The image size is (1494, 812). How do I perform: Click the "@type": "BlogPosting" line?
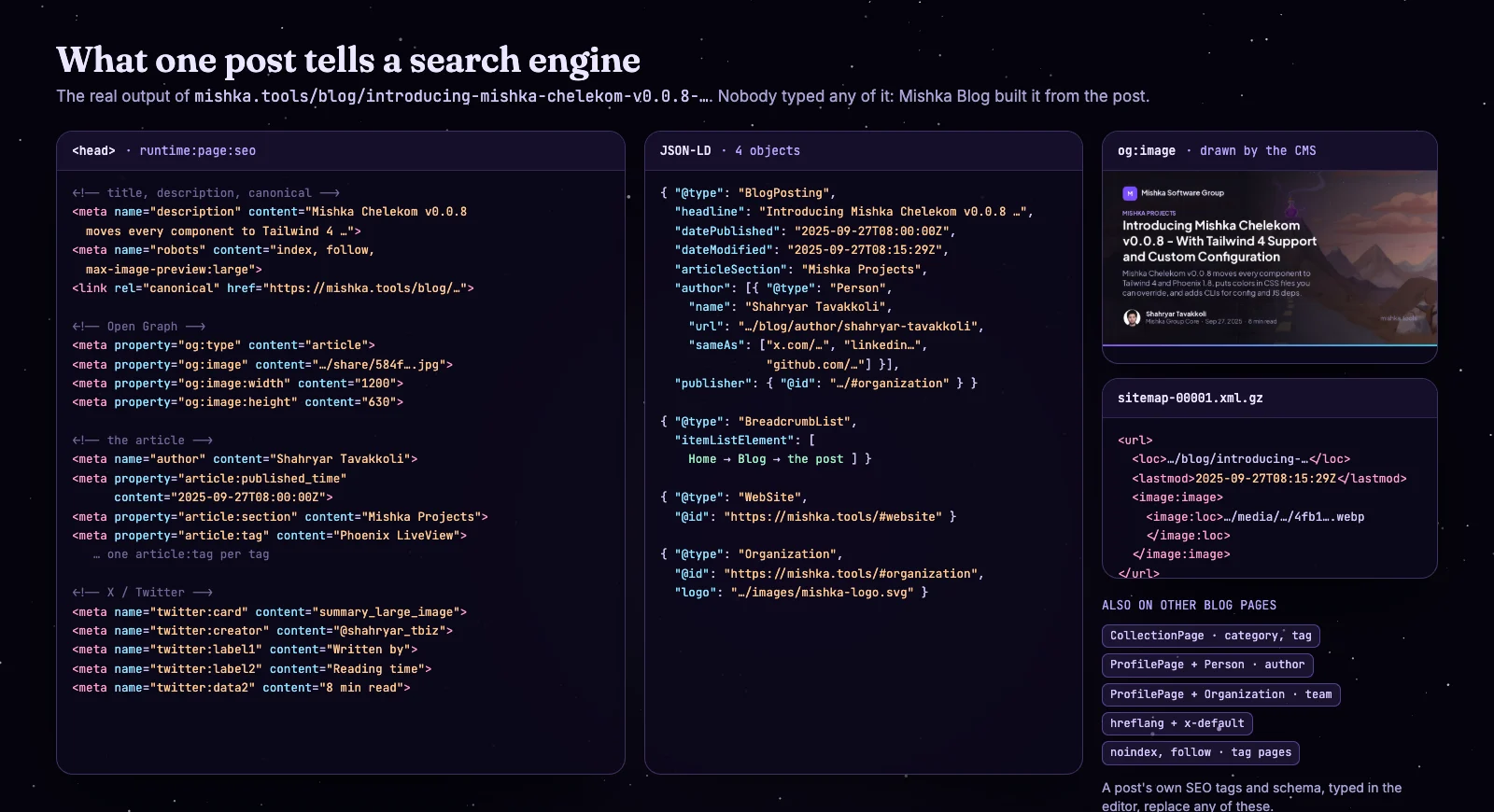(748, 193)
